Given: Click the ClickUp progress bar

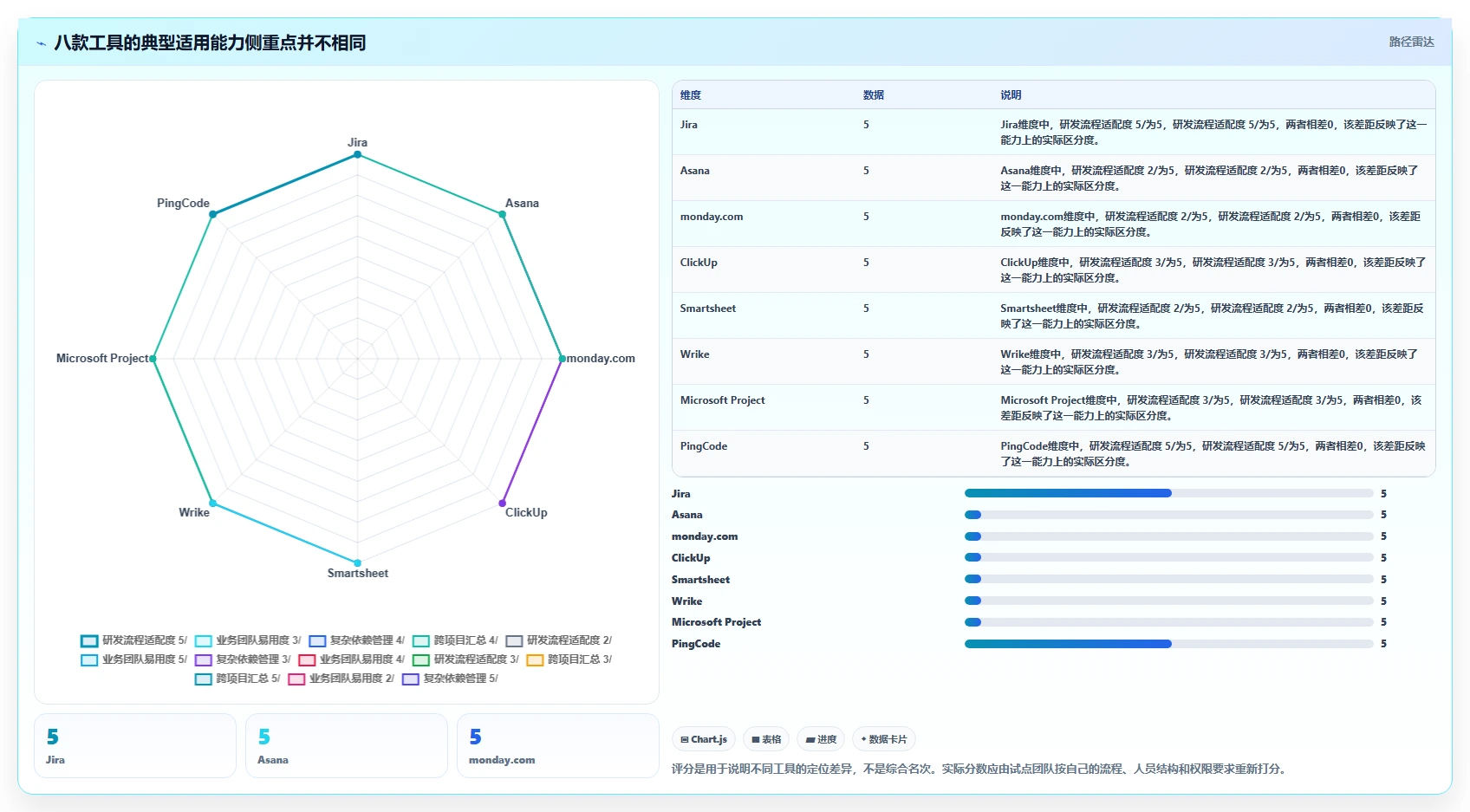Looking at the screenshot, I should pyautogui.click(x=1168, y=557).
